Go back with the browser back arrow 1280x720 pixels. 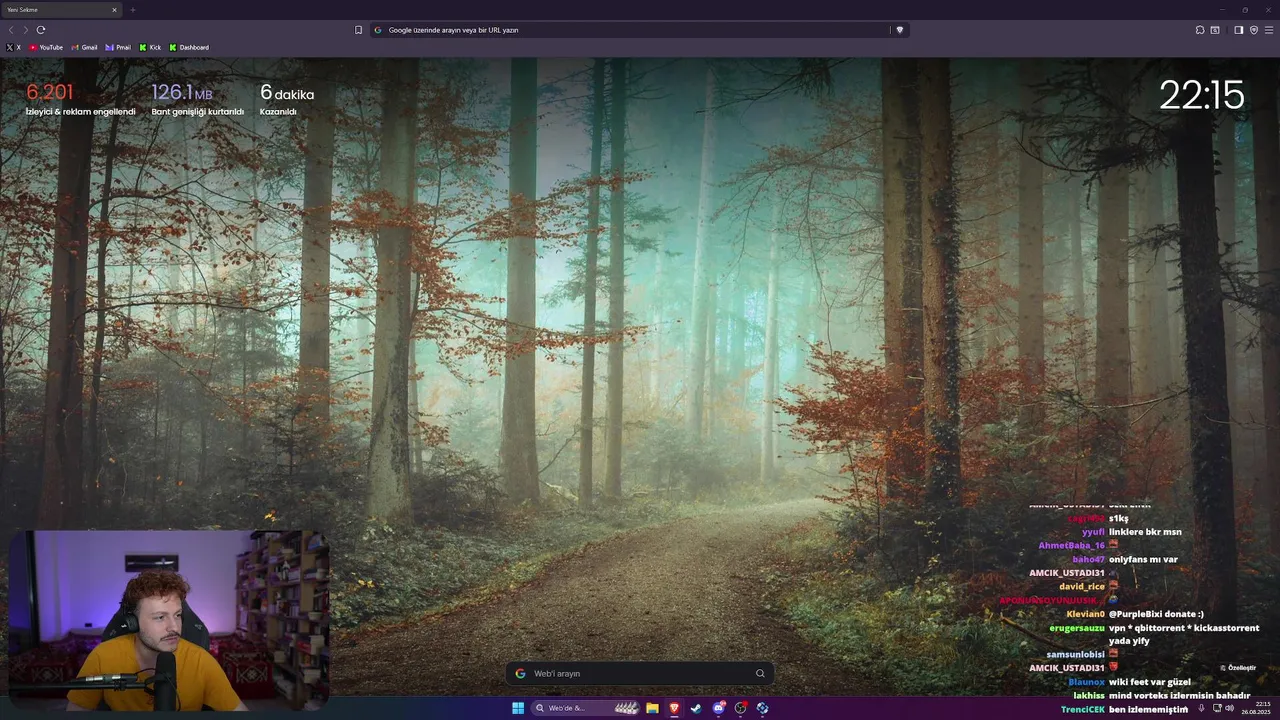pos(11,30)
